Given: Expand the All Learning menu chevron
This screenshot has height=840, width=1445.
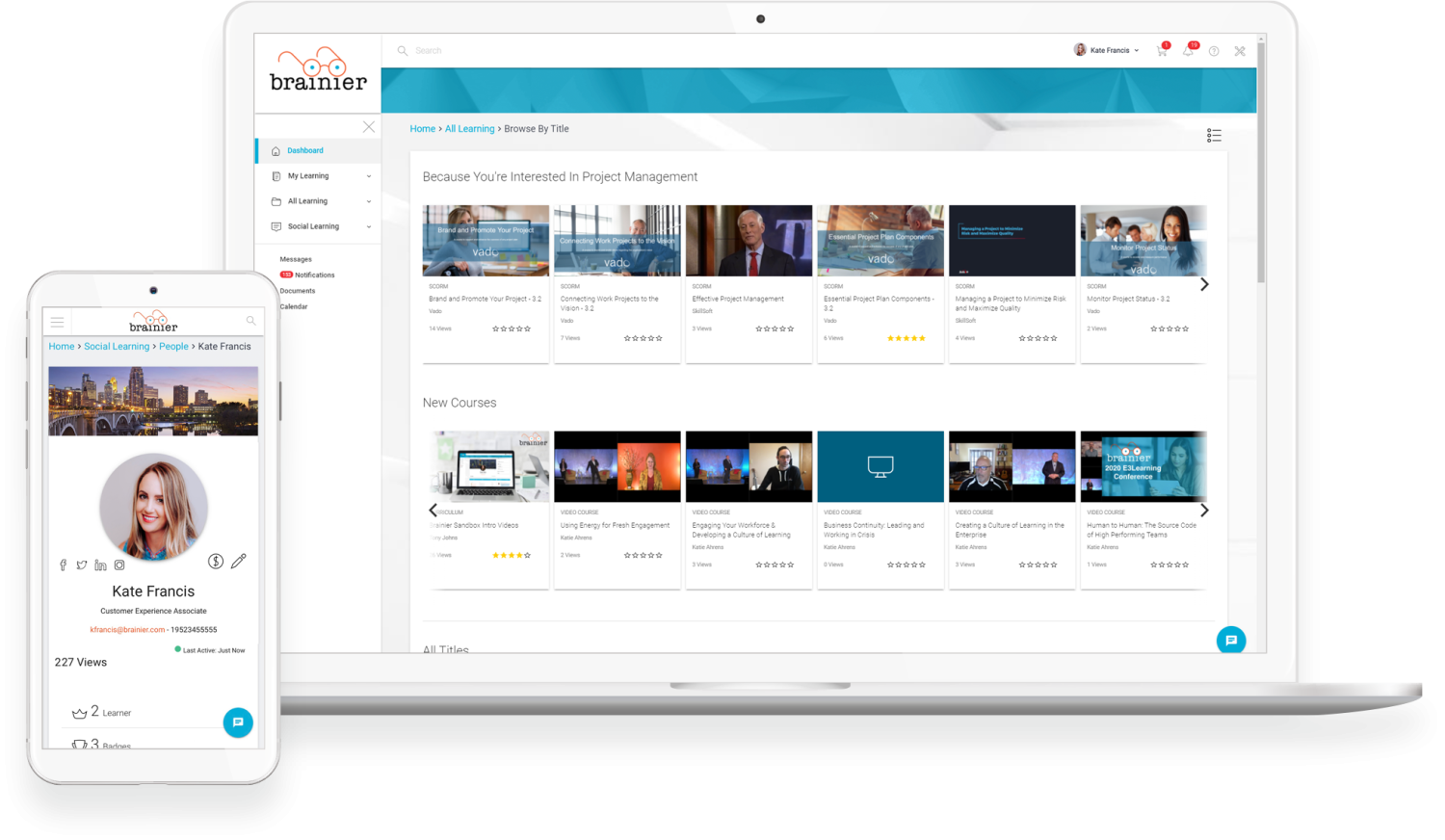Looking at the screenshot, I should (x=369, y=201).
